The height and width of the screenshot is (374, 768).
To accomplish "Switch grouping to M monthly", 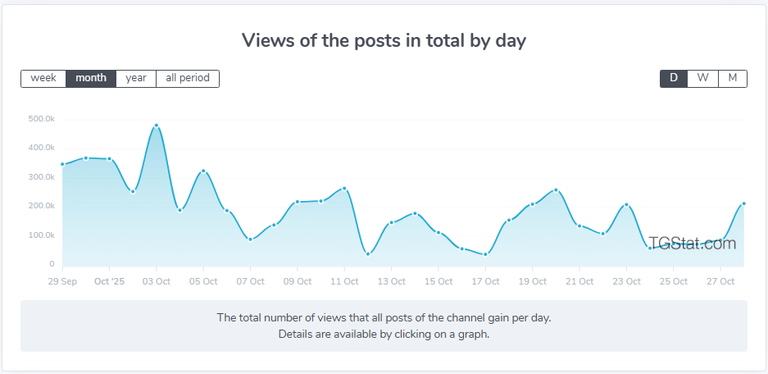I will point(733,78).
